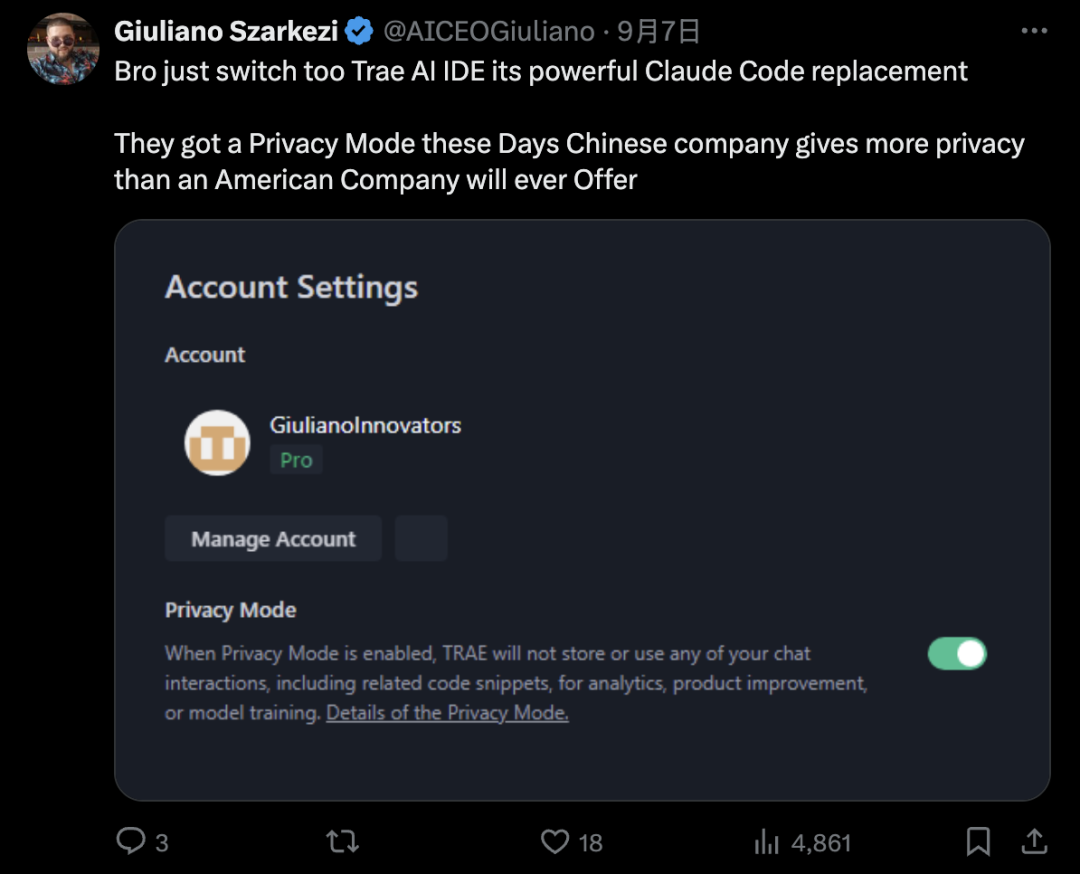Image resolution: width=1080 pixels, height=874 pixels.
Task: Click the author's profile picture
Action: click(x=63, y=48)
